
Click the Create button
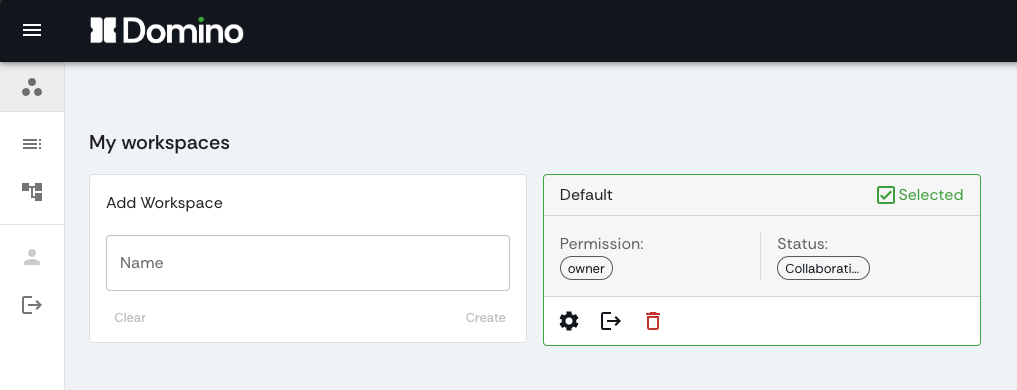pyautogui.click(x=485, y=317)
